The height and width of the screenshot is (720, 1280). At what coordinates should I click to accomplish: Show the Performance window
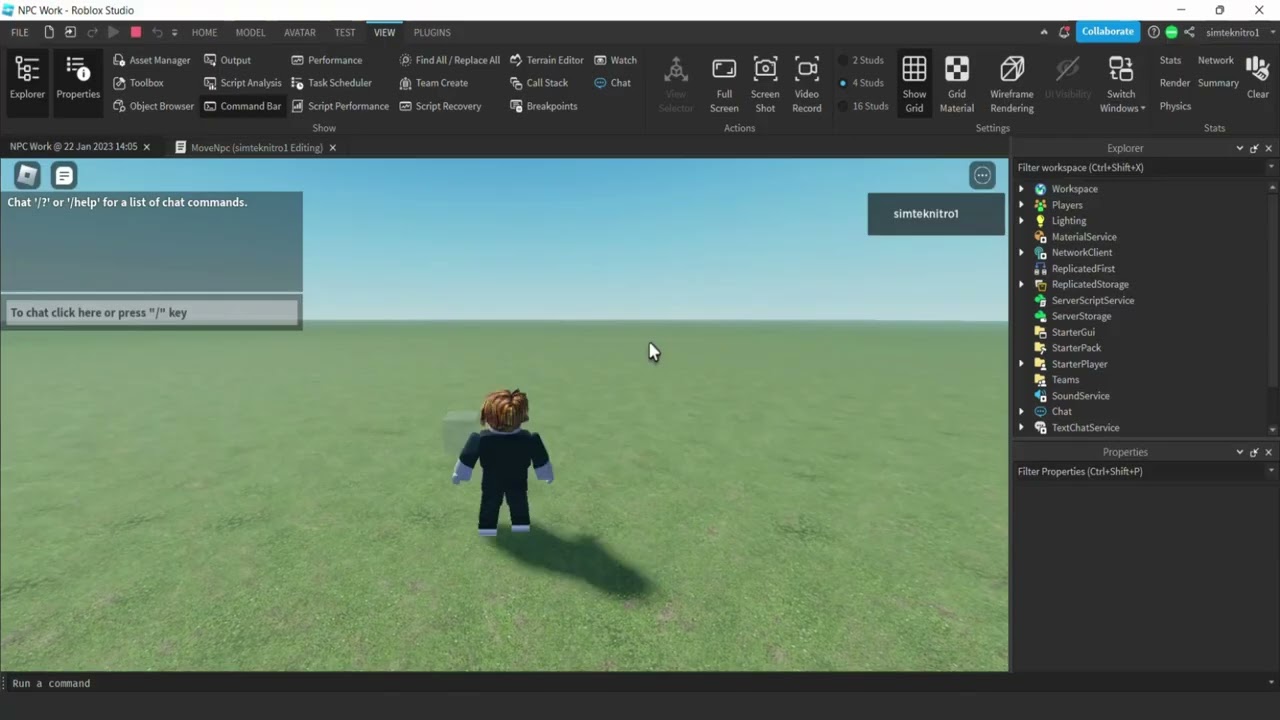tap(326, 60)
